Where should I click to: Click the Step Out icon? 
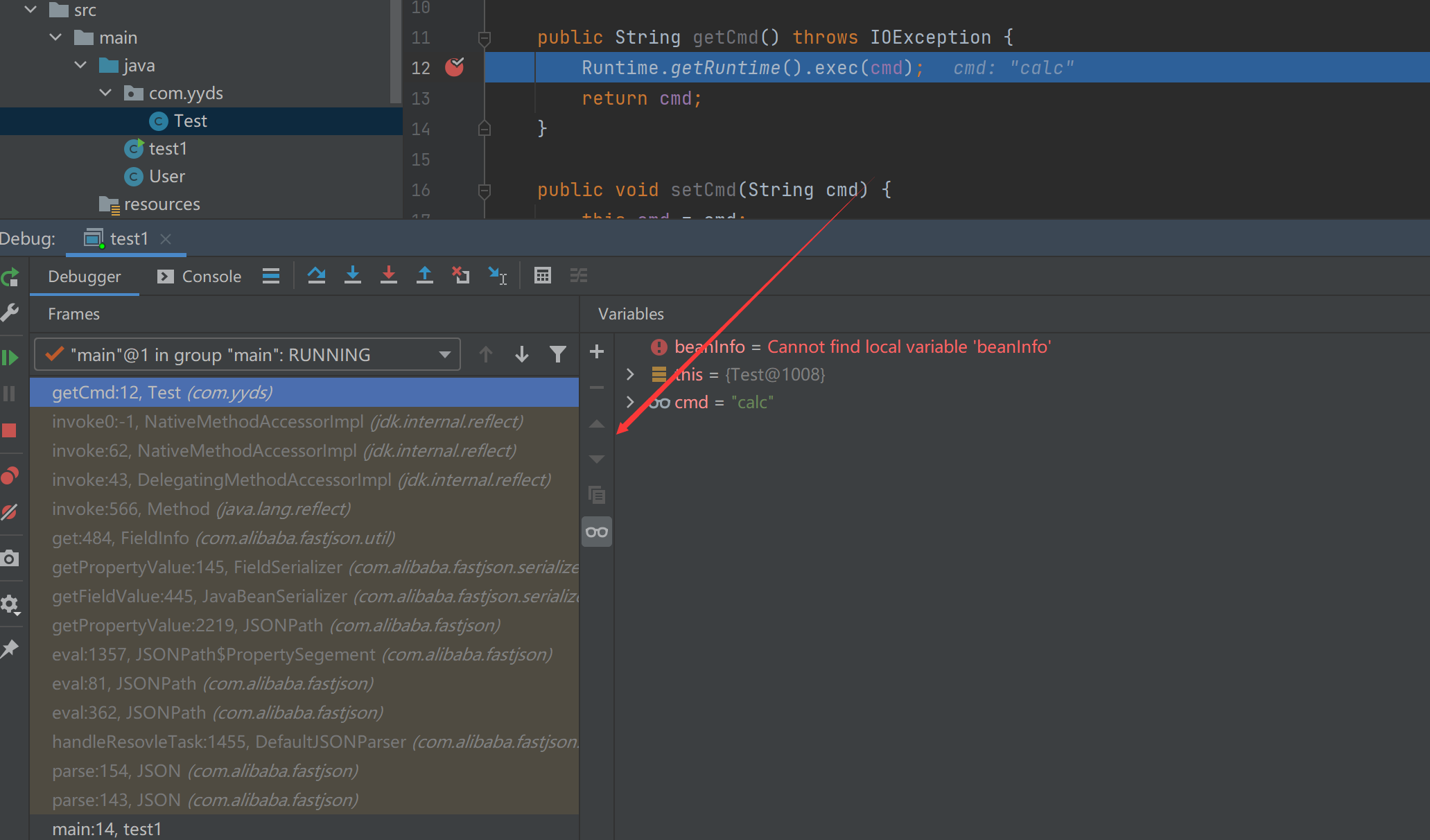pos(425,276)
